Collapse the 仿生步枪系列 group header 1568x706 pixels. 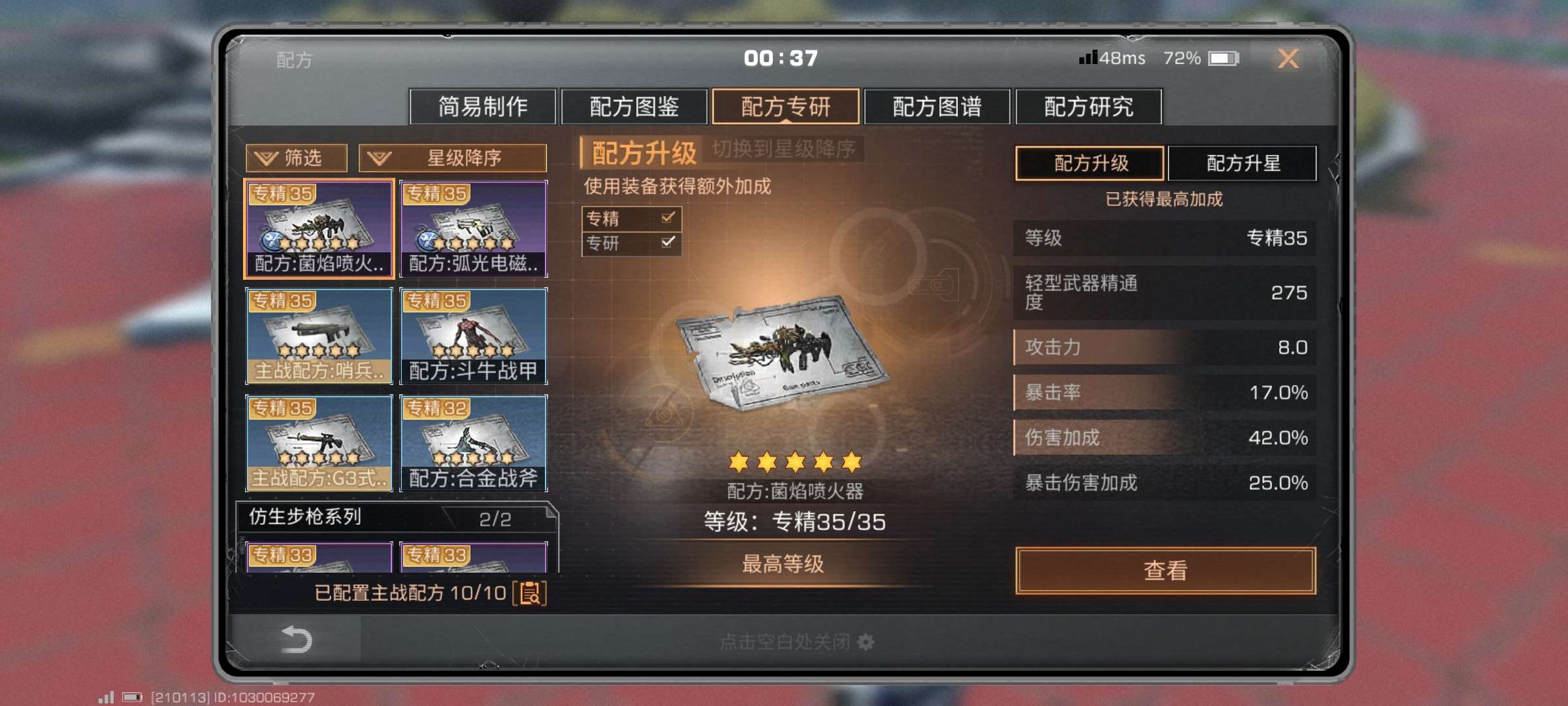(x=396, y=518)
